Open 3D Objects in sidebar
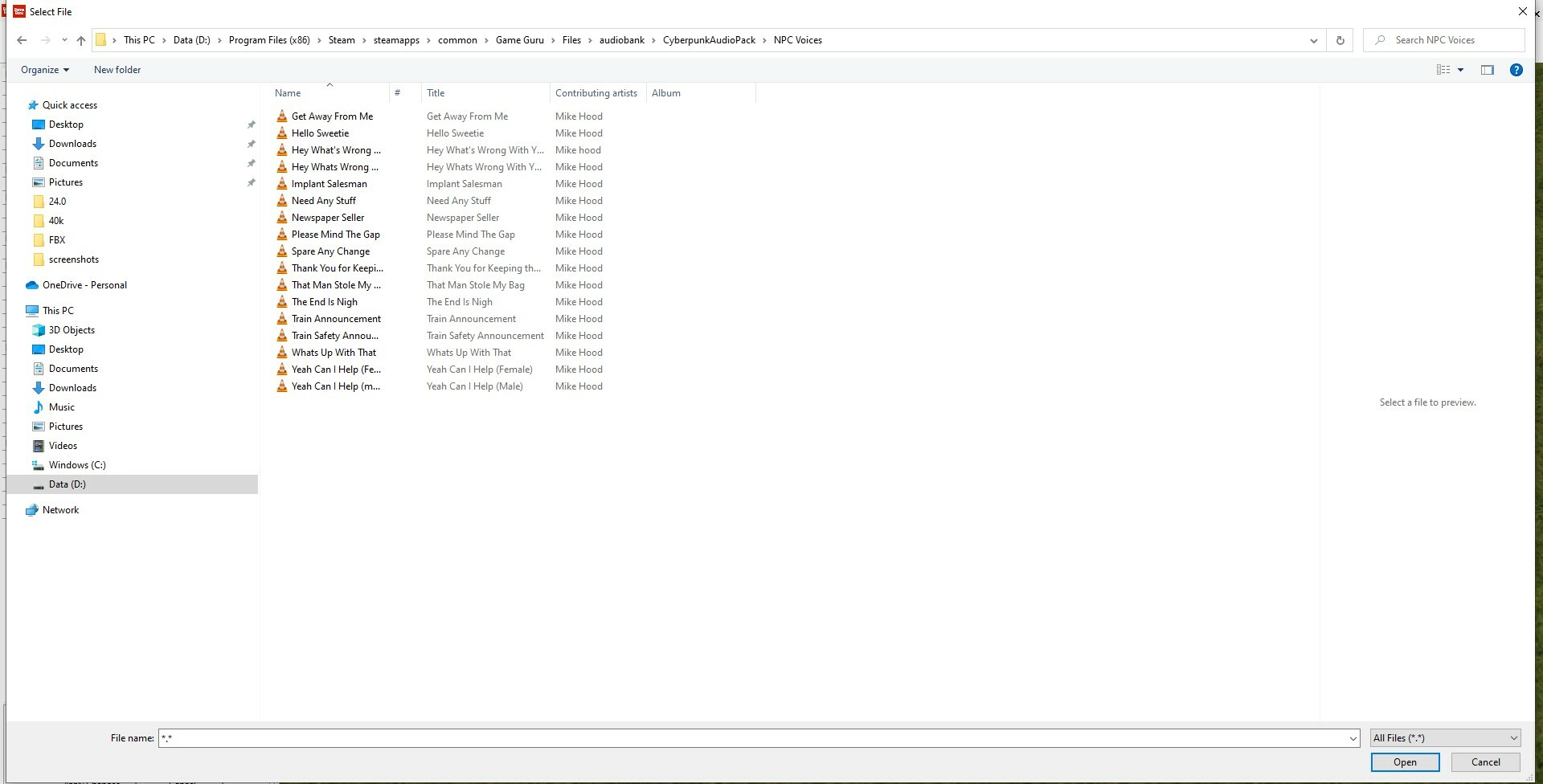Screen dimensions: 1543x784 72,330
